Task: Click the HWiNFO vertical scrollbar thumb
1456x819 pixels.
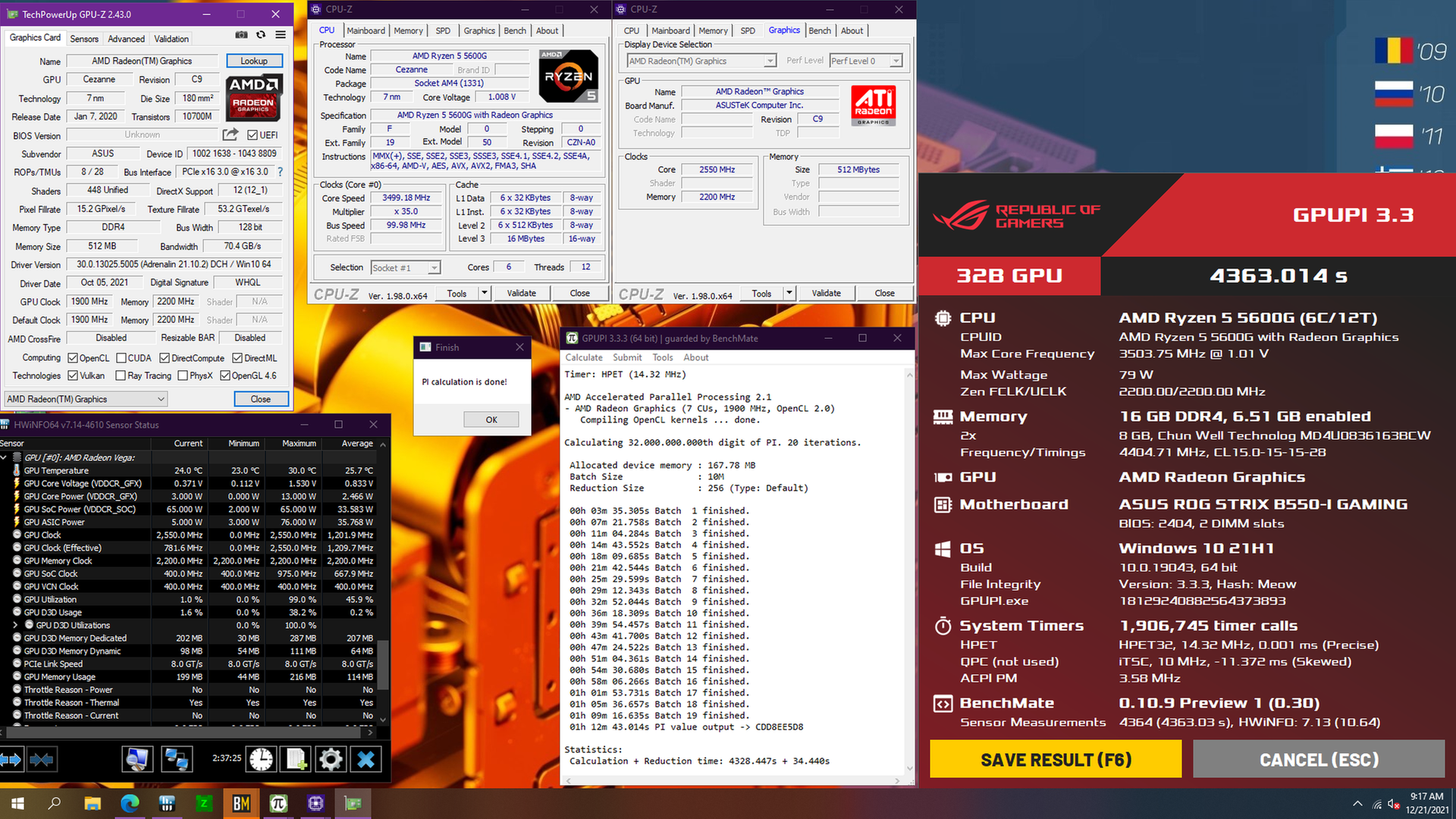Action: (383, 665)
